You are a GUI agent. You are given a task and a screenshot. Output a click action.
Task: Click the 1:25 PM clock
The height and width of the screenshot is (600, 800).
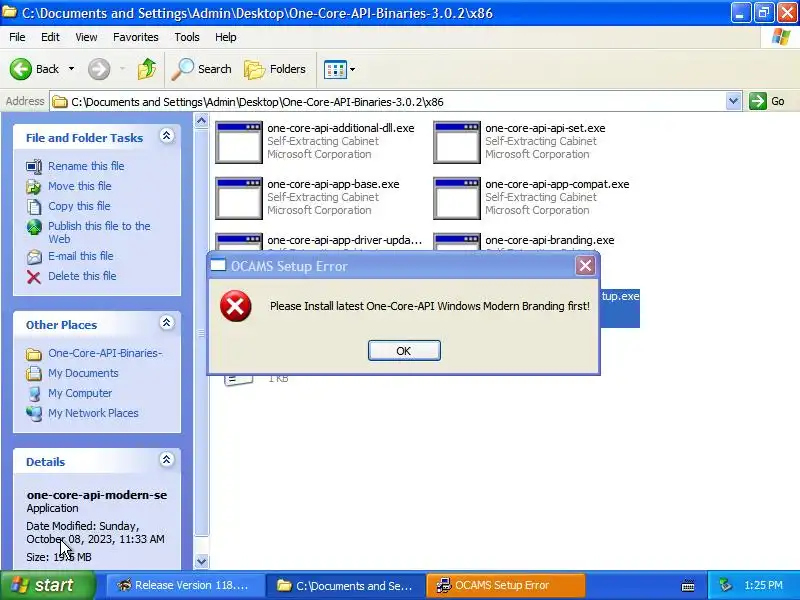click(763, 585)
